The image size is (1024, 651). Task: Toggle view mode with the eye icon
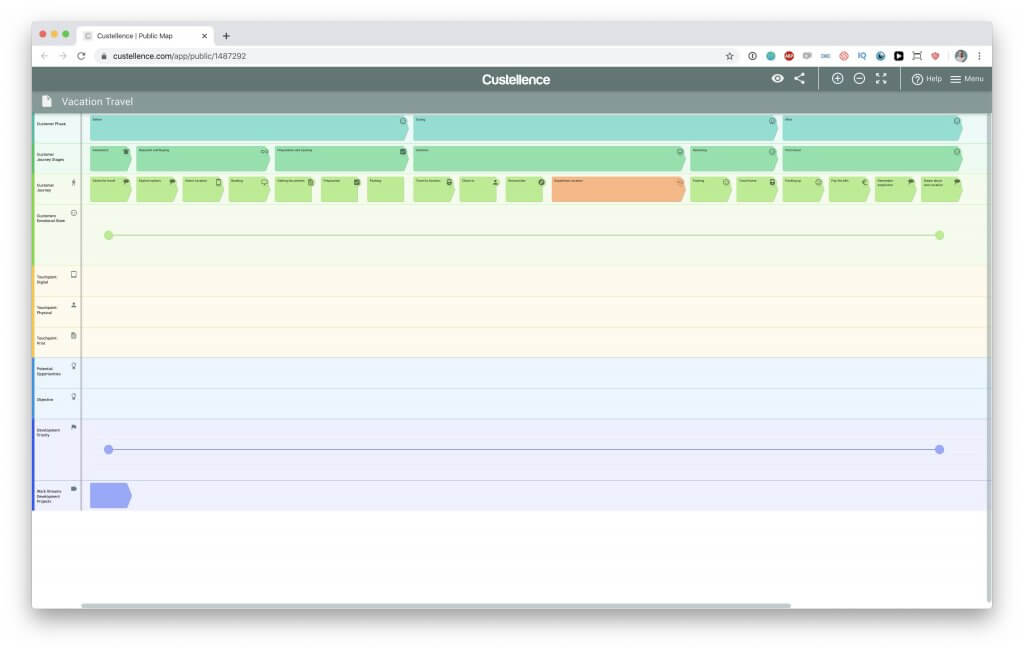click(x=777, y=79)
